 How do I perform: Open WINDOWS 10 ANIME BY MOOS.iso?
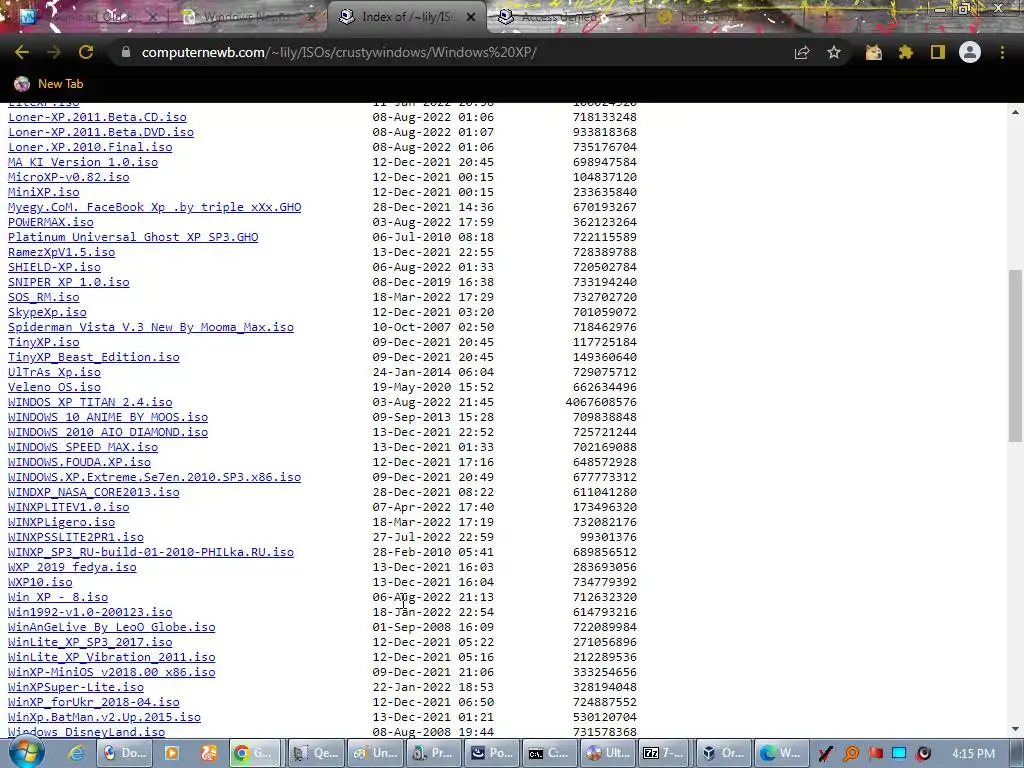pos(108,417)
